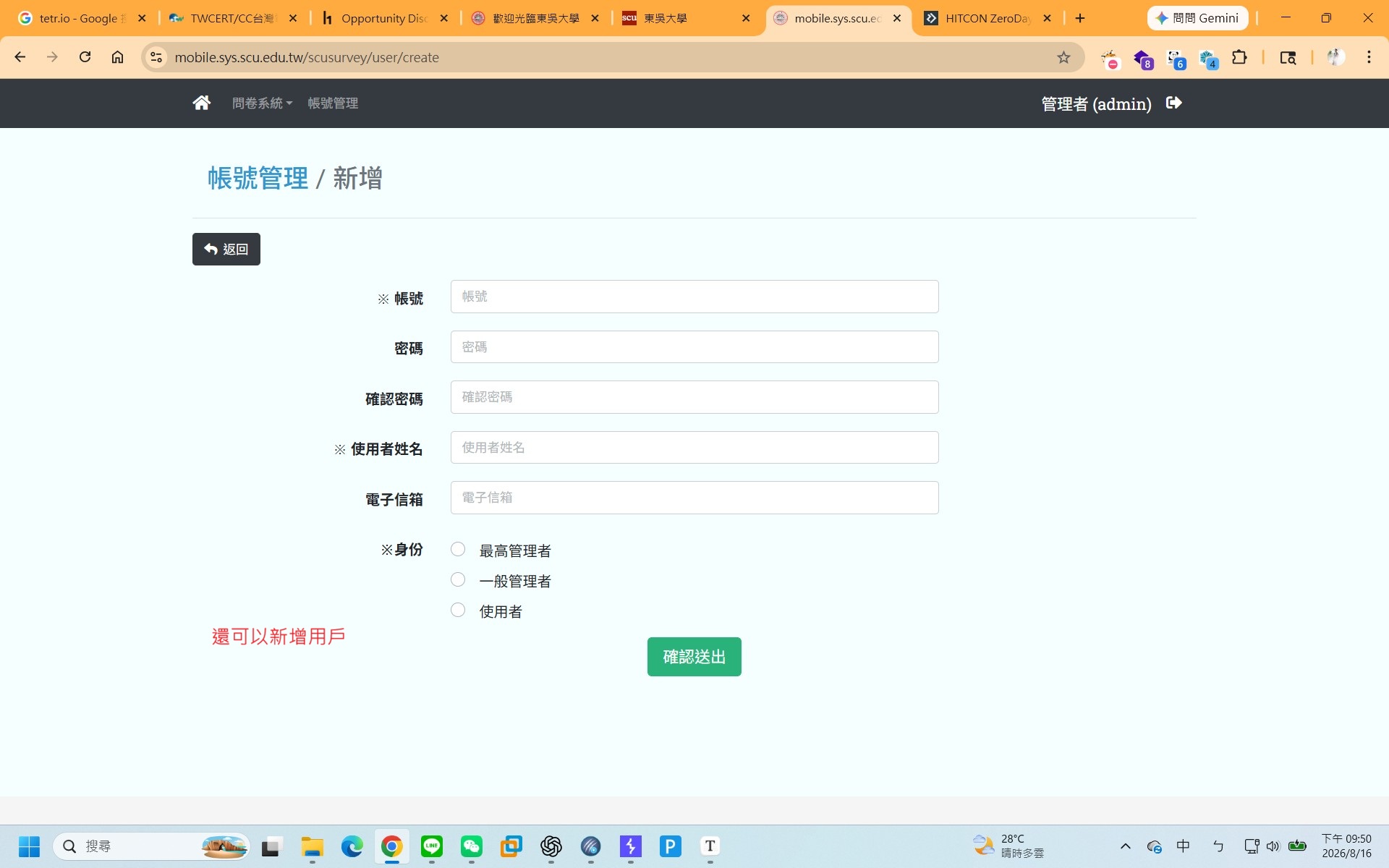Open the clock and date in taskbar
Image resolution: width=1389 pixels, height=868 pixels.
coord(1346,846)
